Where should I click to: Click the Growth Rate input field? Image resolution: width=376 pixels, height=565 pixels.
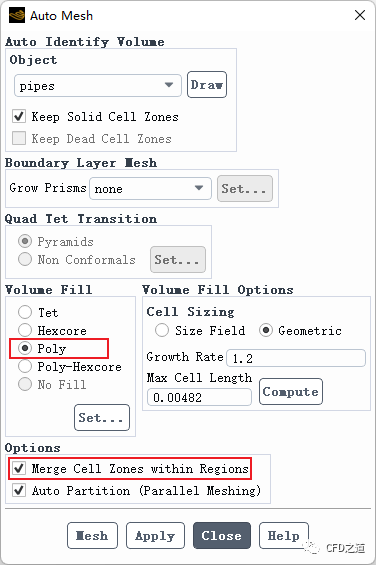[296, 358]
